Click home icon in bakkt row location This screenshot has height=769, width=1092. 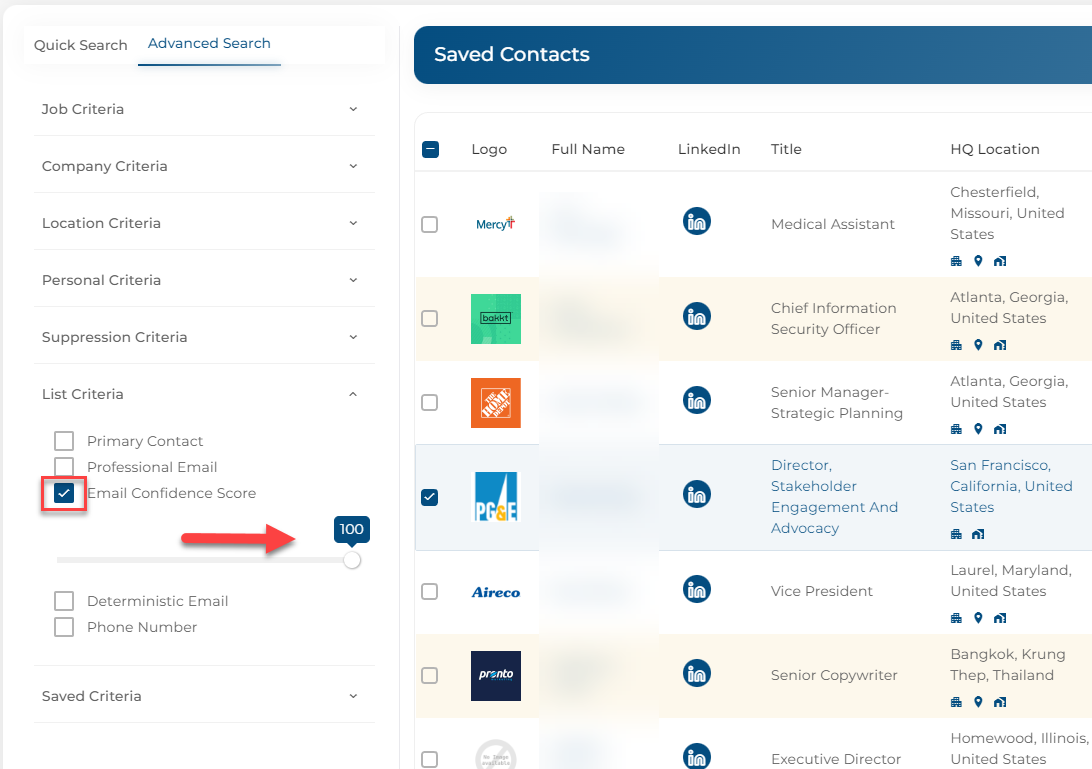coord(1000,345)
